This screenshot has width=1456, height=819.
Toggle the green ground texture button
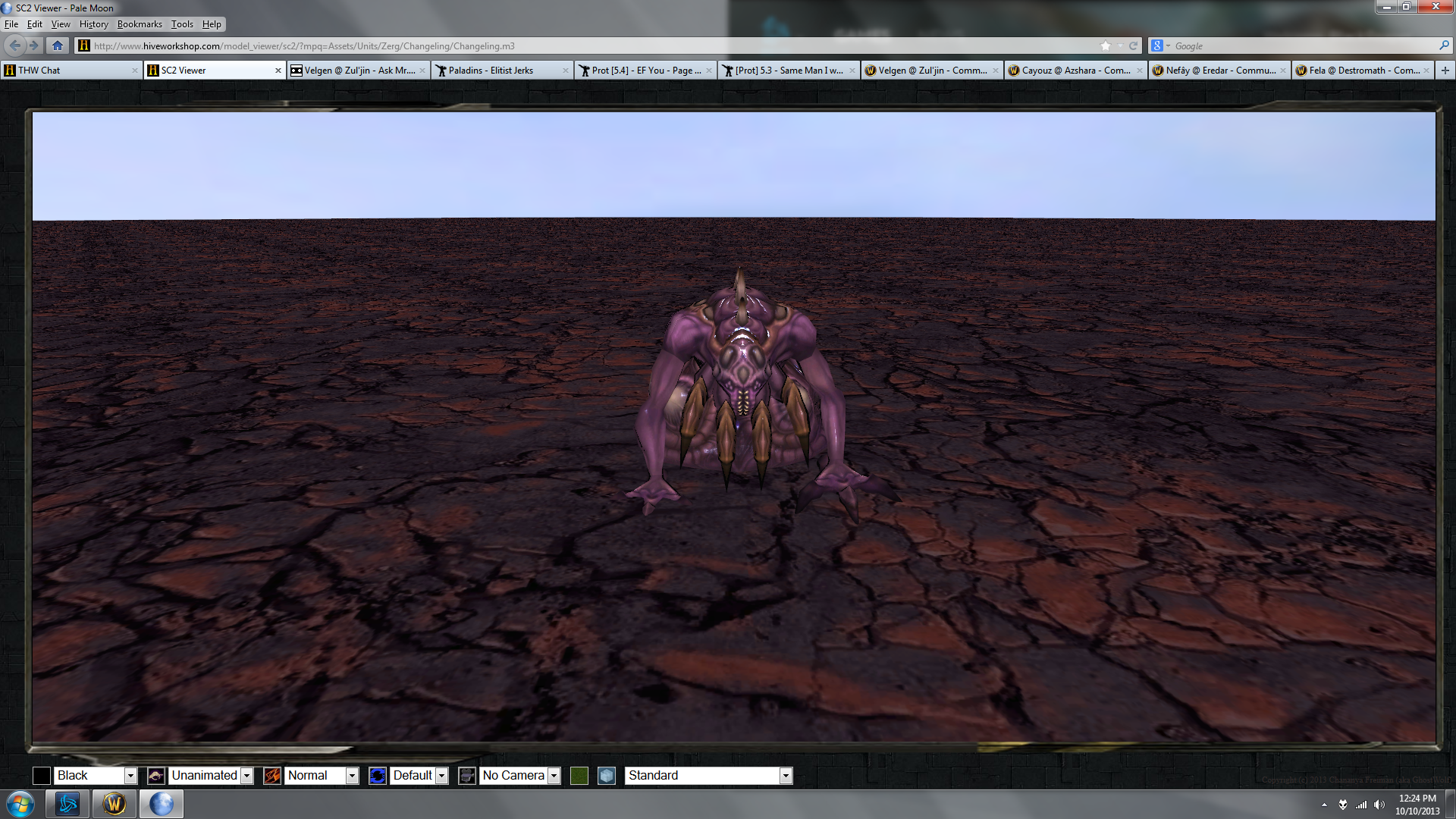(x=579, y=775)
